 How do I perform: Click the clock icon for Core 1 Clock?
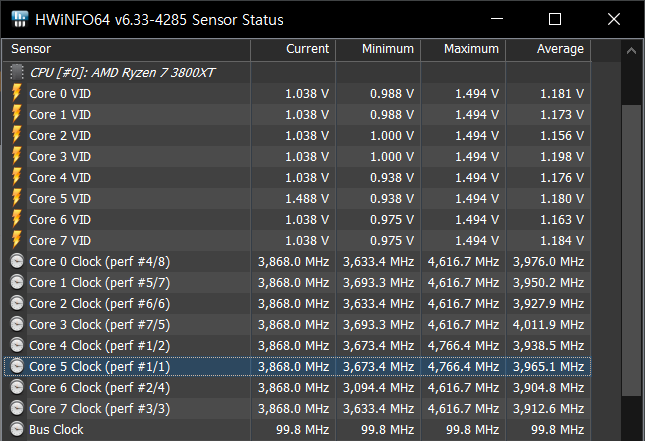tap(17, 282)
